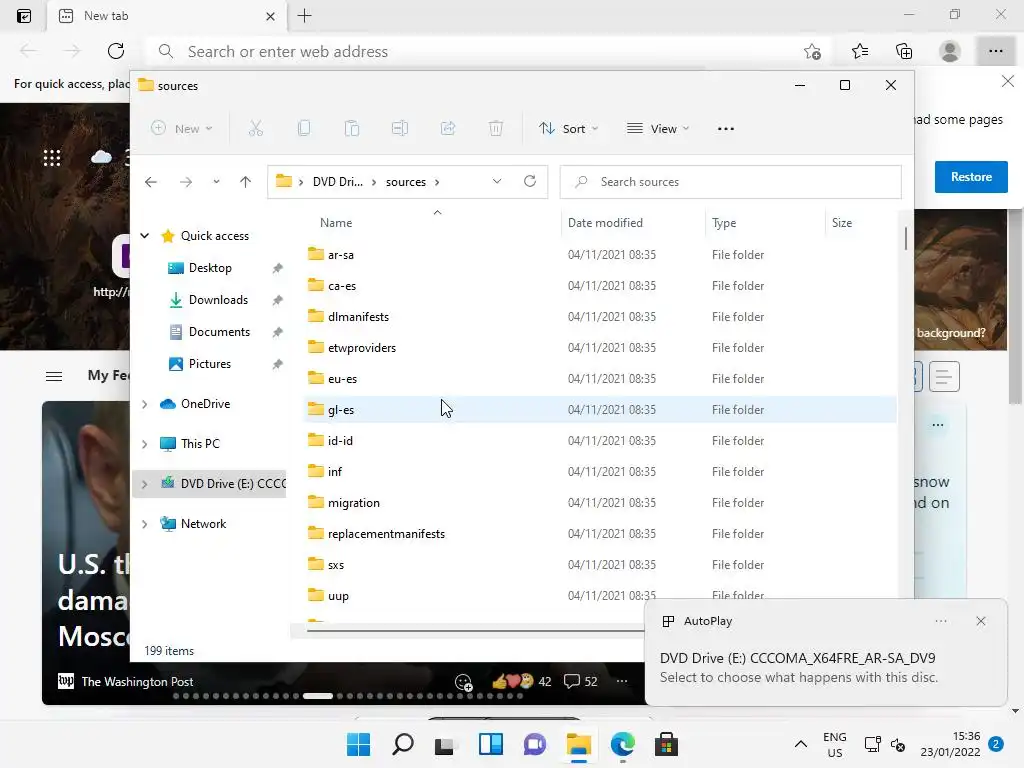Dismiss the AutoPlay notification
The width and height of the screenshot is (1024, 768).
point(980,621)
